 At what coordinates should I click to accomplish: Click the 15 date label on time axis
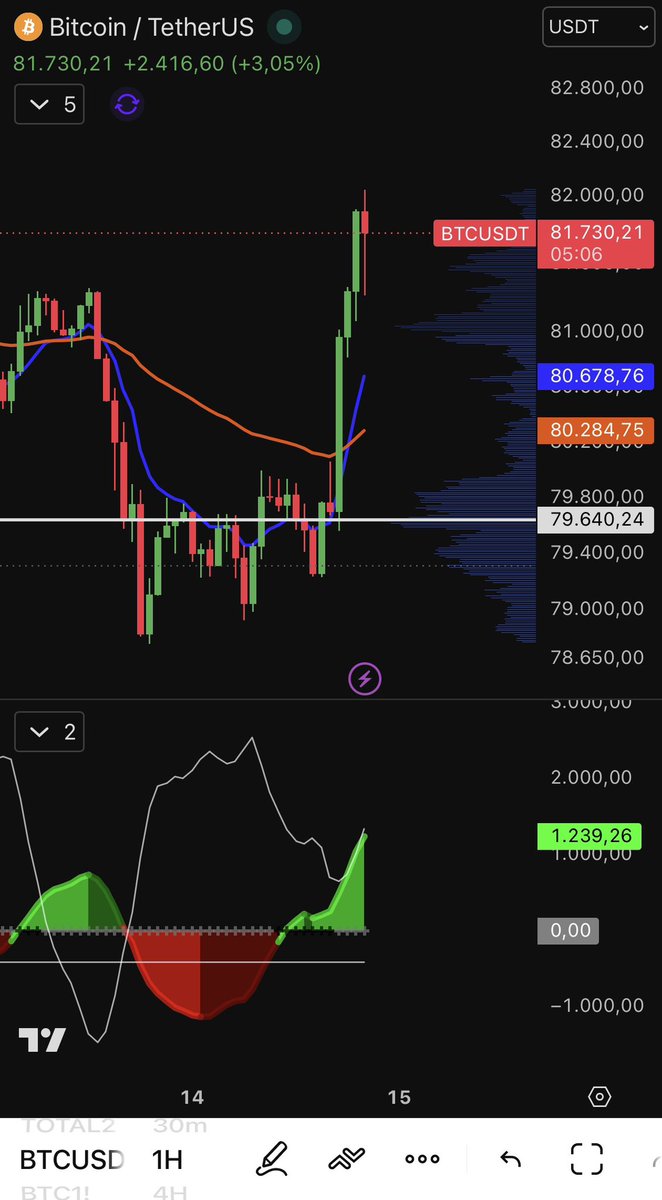(398, 1097)
